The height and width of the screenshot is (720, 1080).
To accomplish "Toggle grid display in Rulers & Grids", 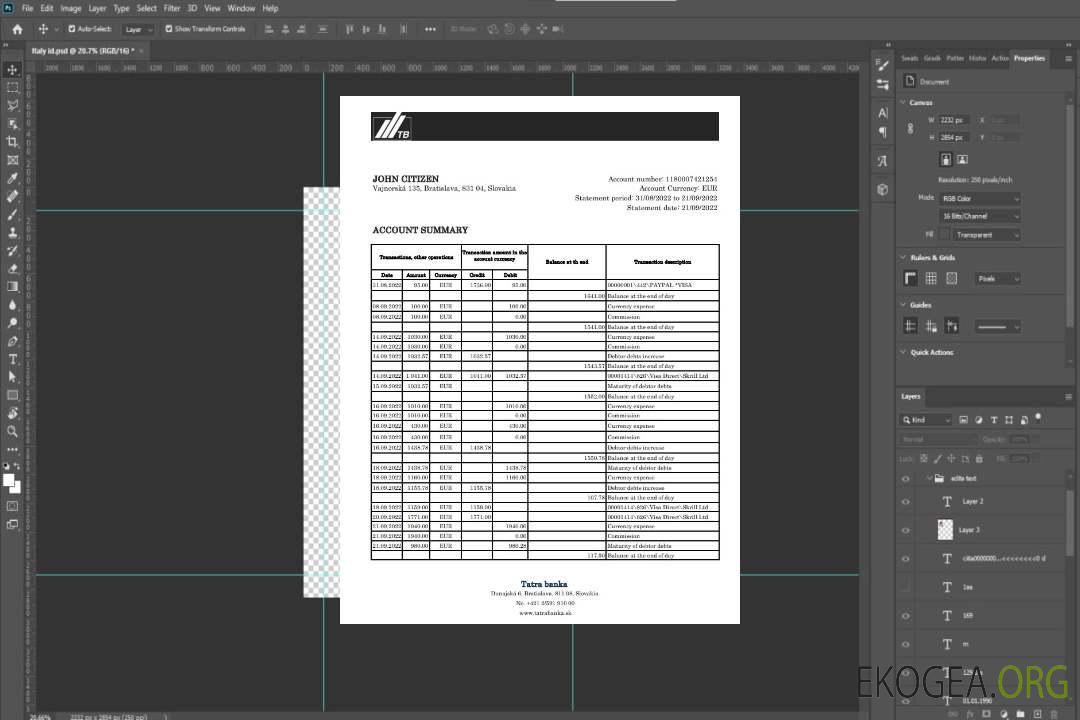I will pos(931,278).
